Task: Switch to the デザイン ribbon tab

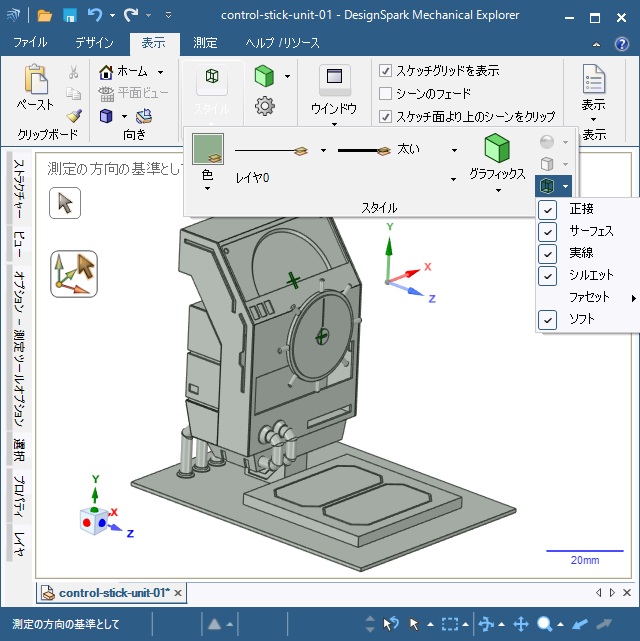Action: (x=94, y=43)
